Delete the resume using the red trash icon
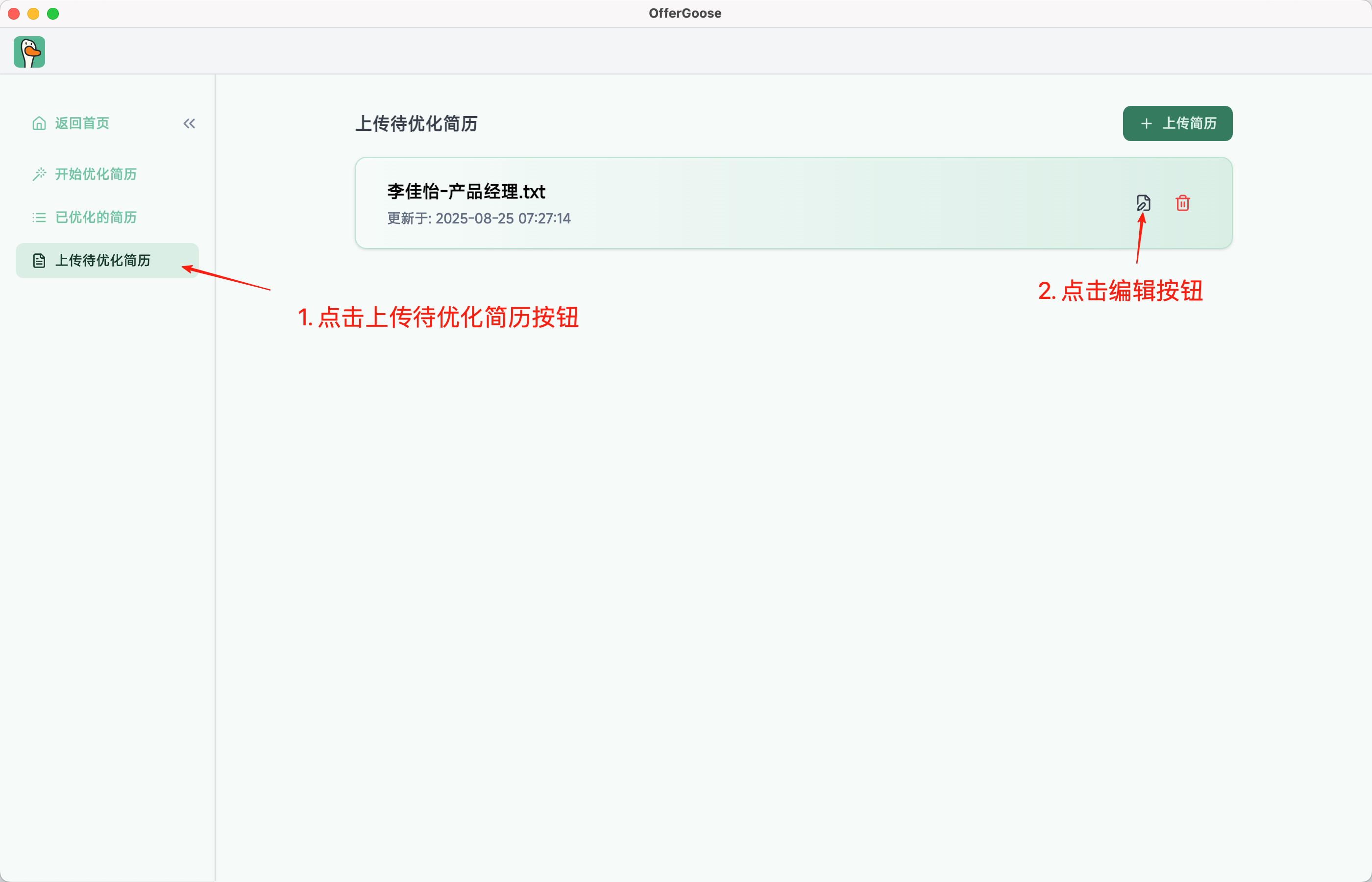Viewport: 1372px width, 882px height. point(1182,203)
